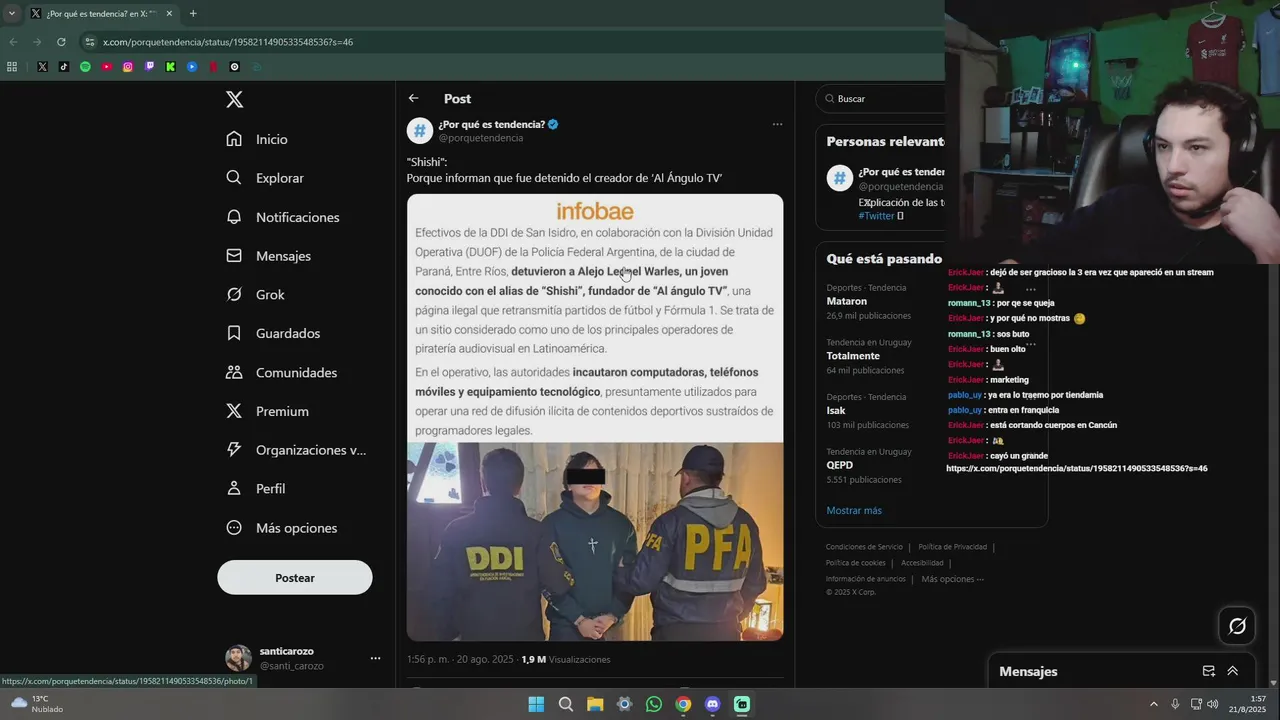Open Información de anuncios link
Viewport: 1280px width, 720px height.
pos(865,579)
